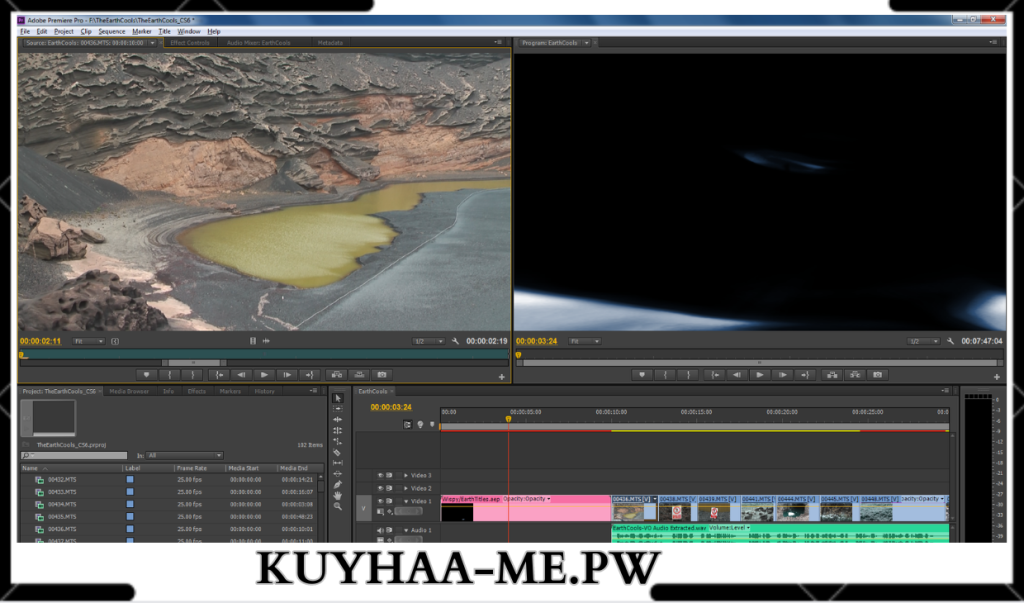Click into the Project panel search field
The height and width of the screenshot is (603, 1024).
[74, 455]
